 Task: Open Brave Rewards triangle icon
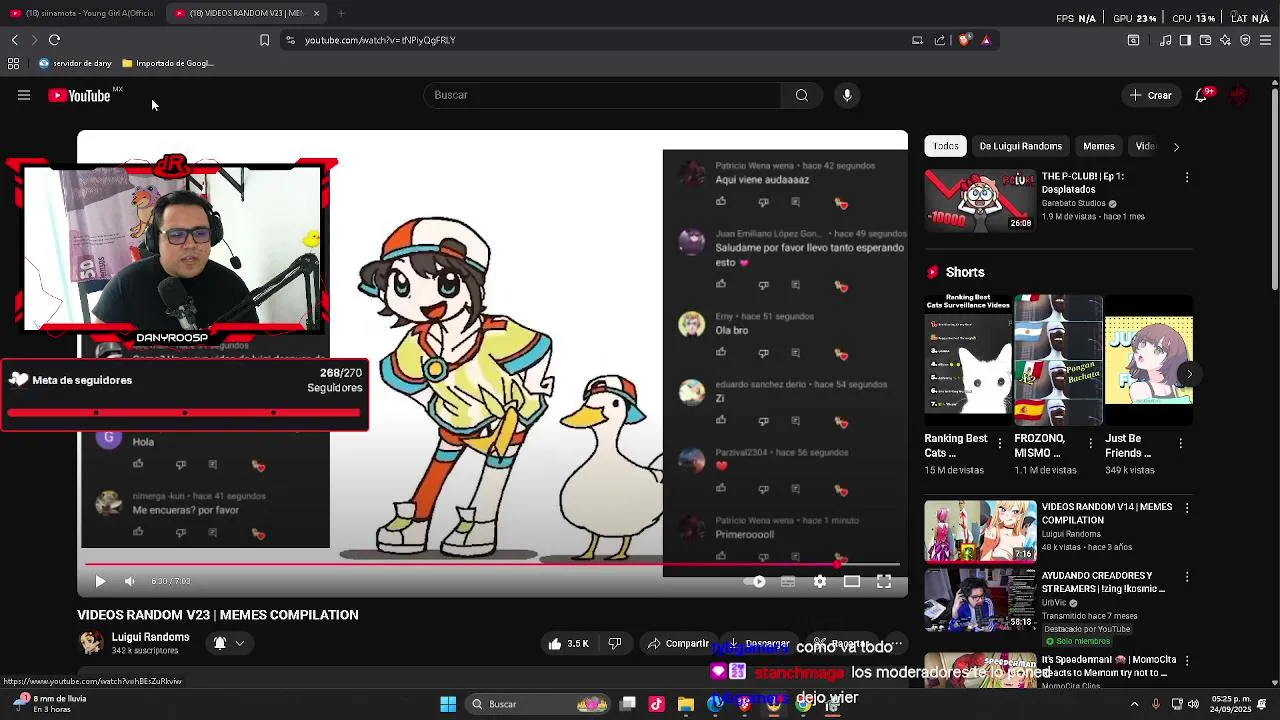click(986, 40)
